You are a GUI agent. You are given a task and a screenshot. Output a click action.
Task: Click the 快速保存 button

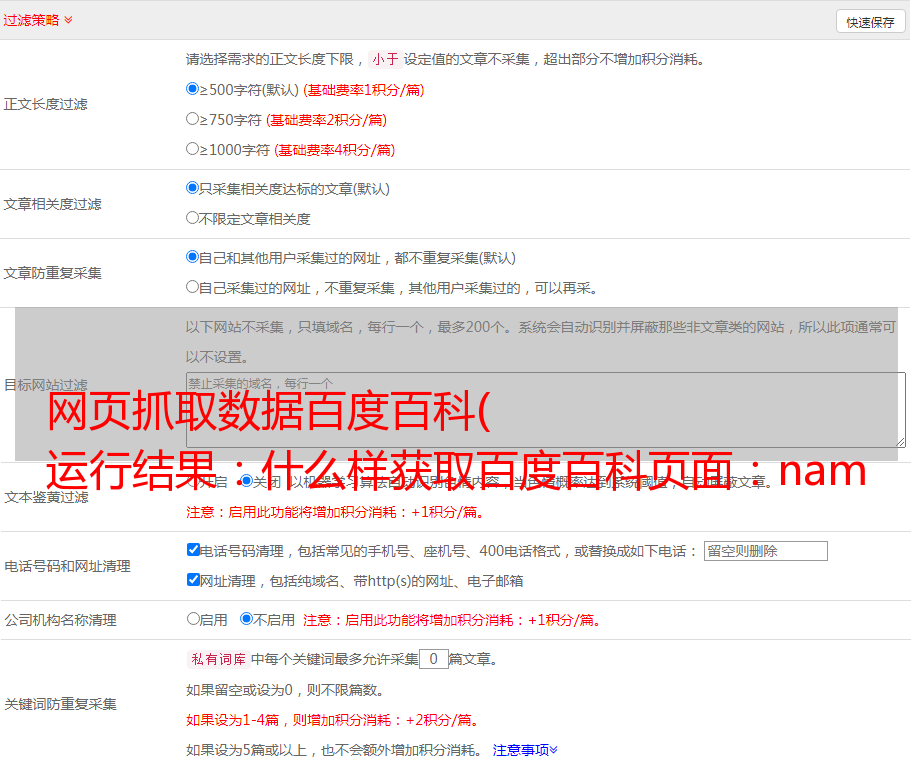tap(870, 22)
